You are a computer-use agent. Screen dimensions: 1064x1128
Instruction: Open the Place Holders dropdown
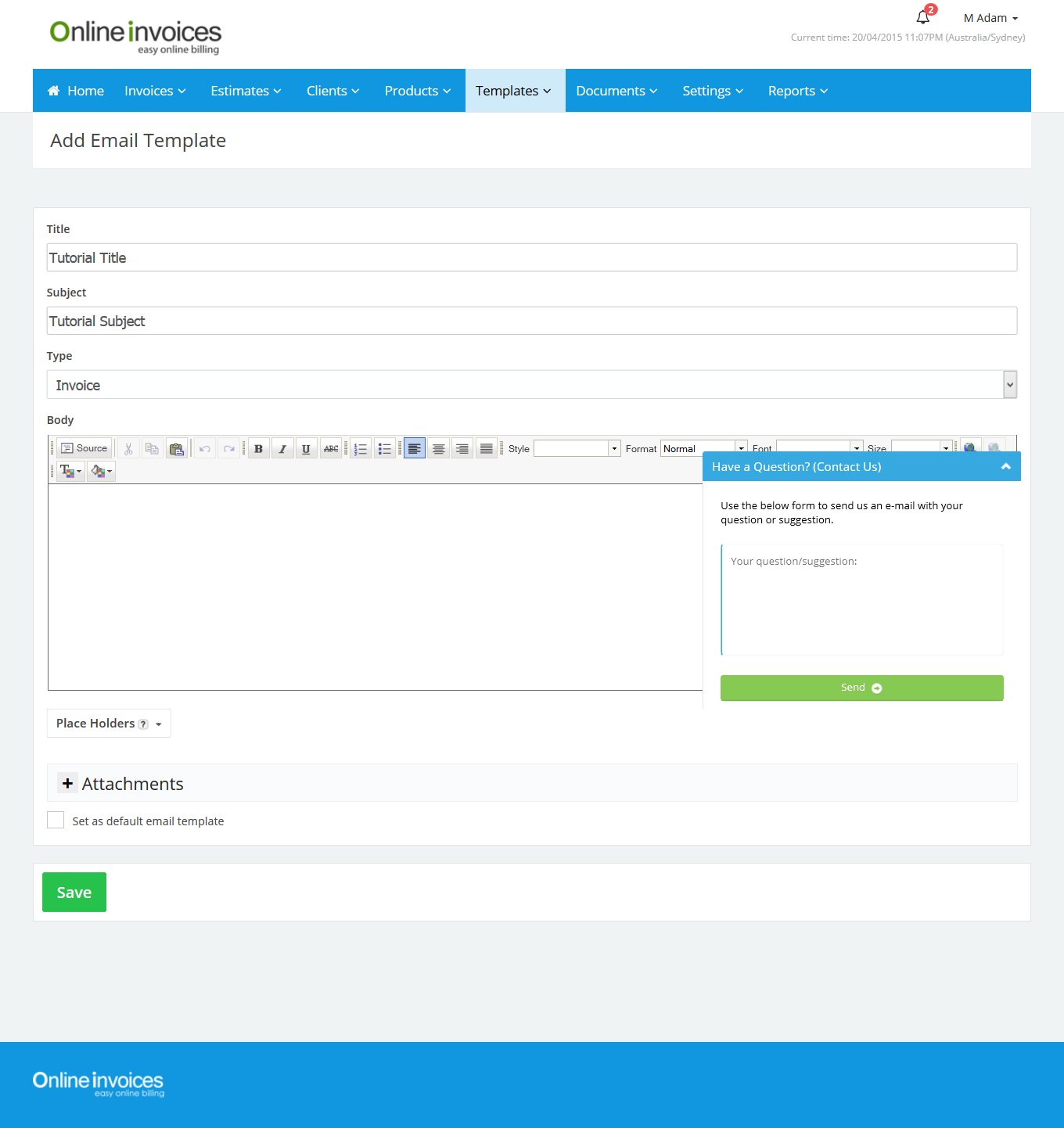coord(109,724)
